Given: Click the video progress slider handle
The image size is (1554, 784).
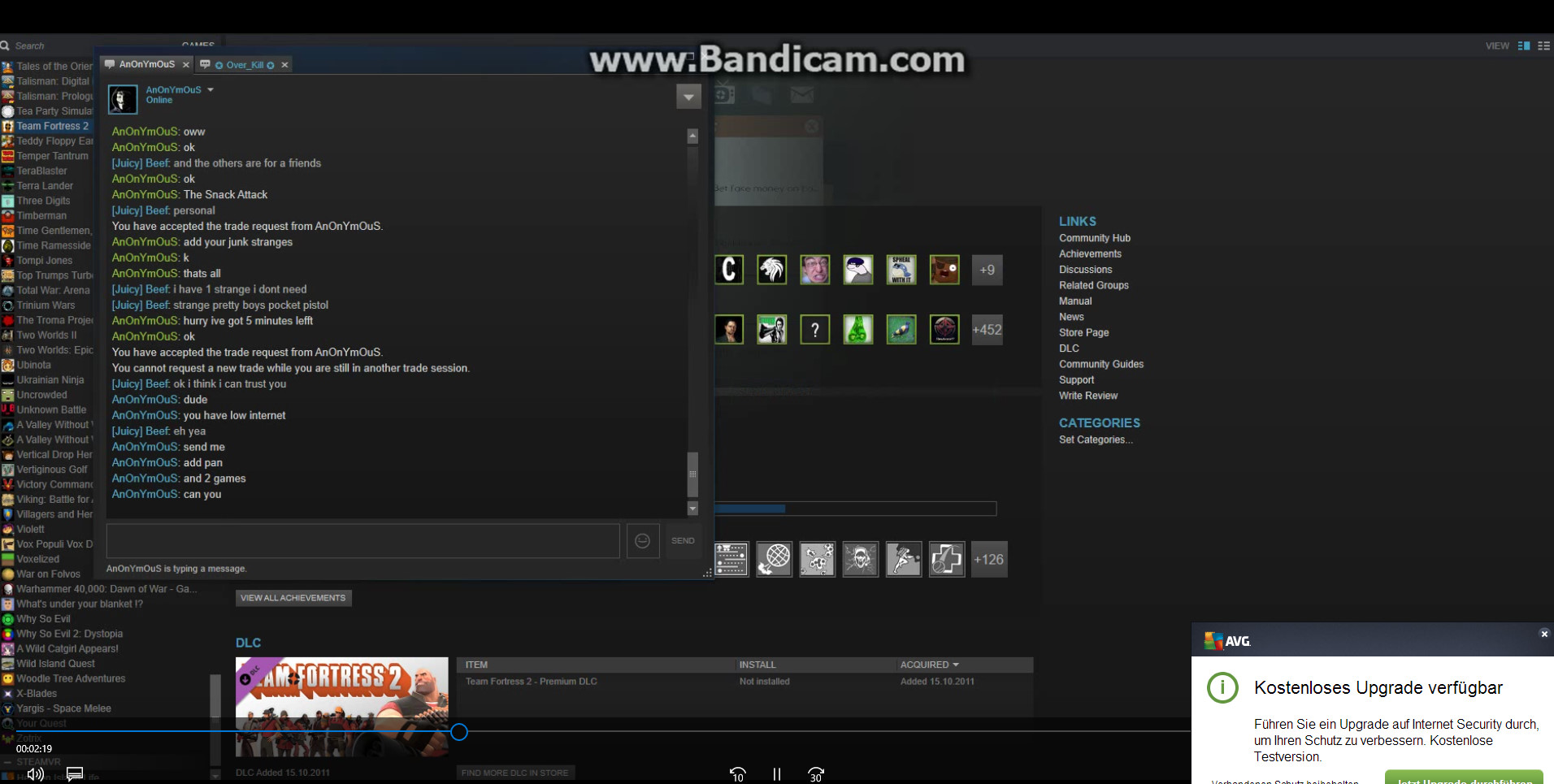Looking at the screenshot, I should pos(459,732).
